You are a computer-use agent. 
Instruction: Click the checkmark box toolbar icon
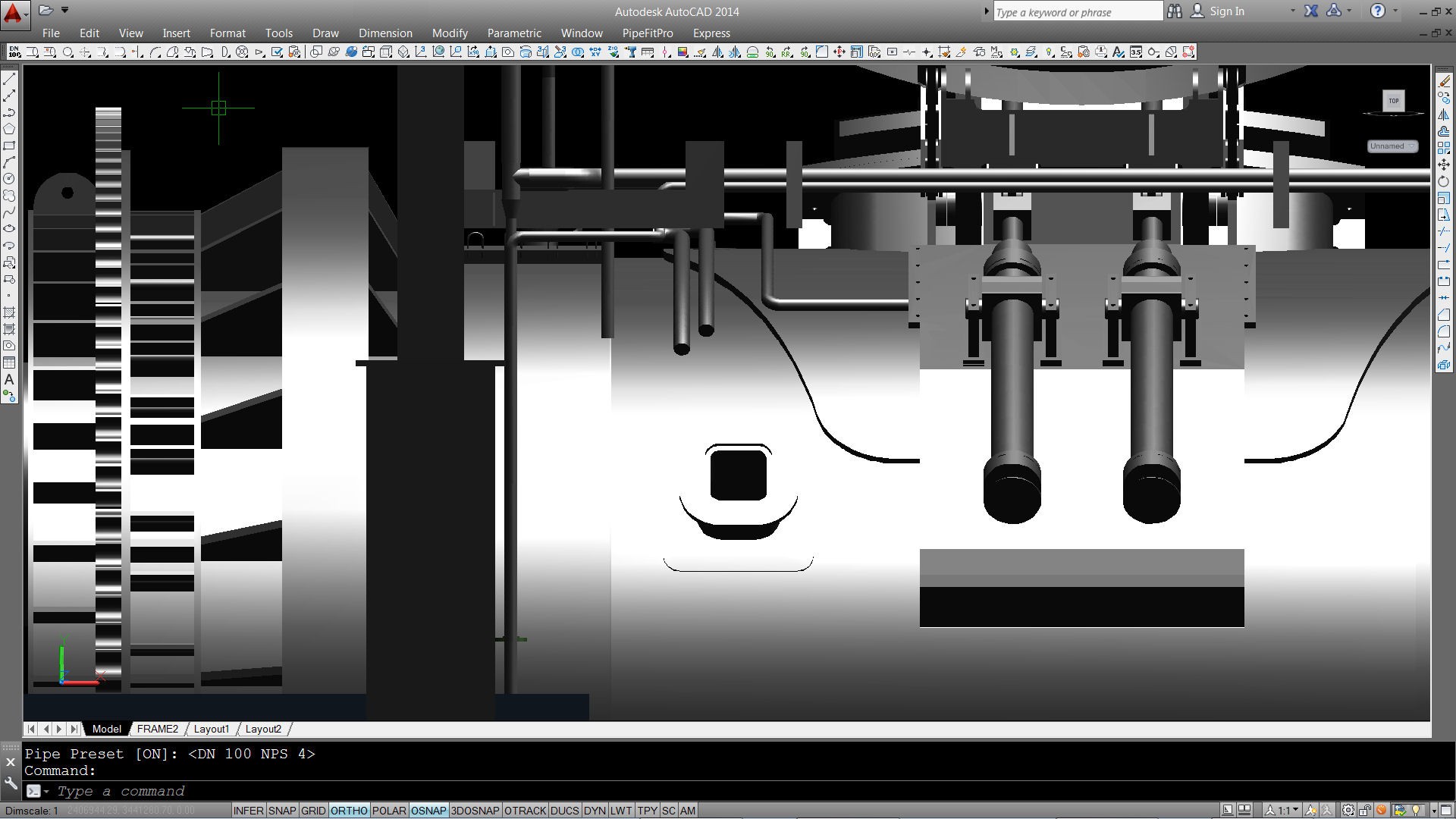pos(277,52)
